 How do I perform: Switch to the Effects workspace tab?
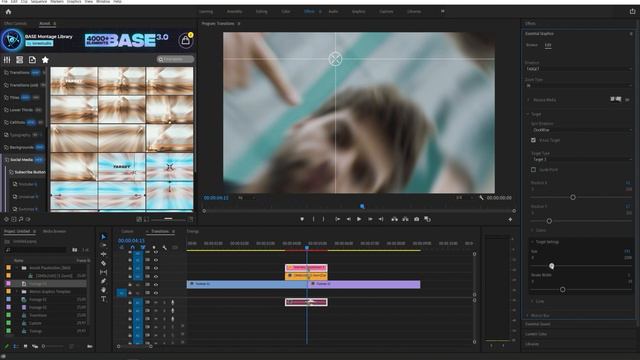point(309,11)
